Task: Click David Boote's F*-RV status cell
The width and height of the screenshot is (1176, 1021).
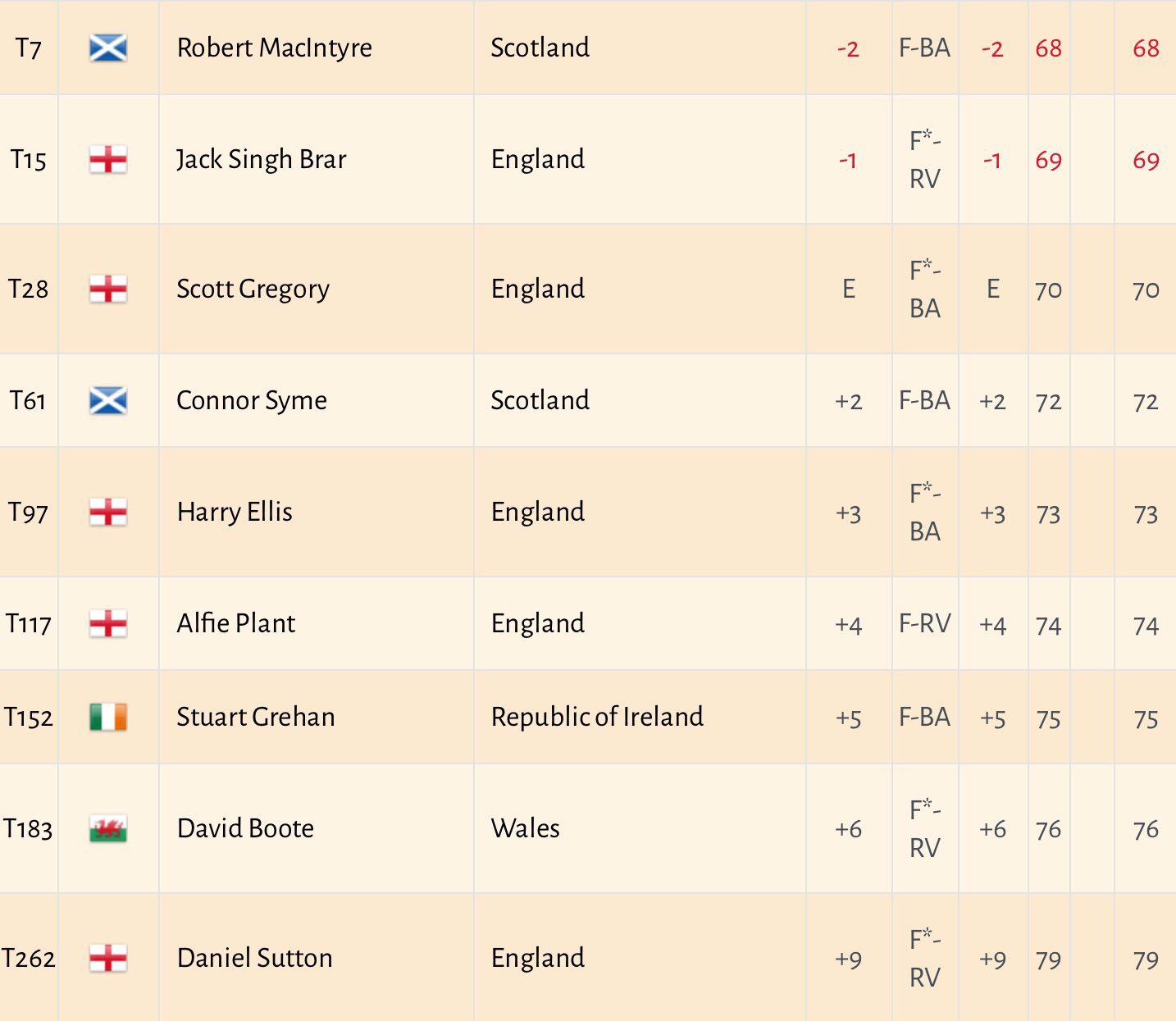Action: (x=924, y=829)
